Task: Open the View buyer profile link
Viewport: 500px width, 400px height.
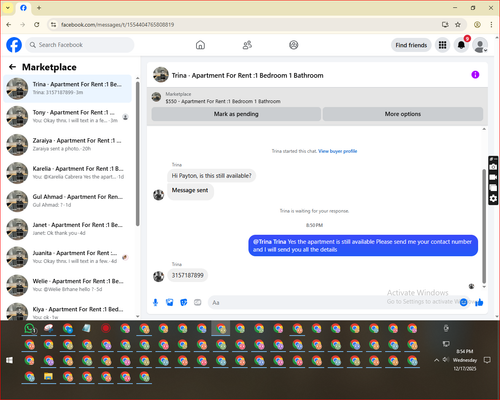Action: click(337, 151)
